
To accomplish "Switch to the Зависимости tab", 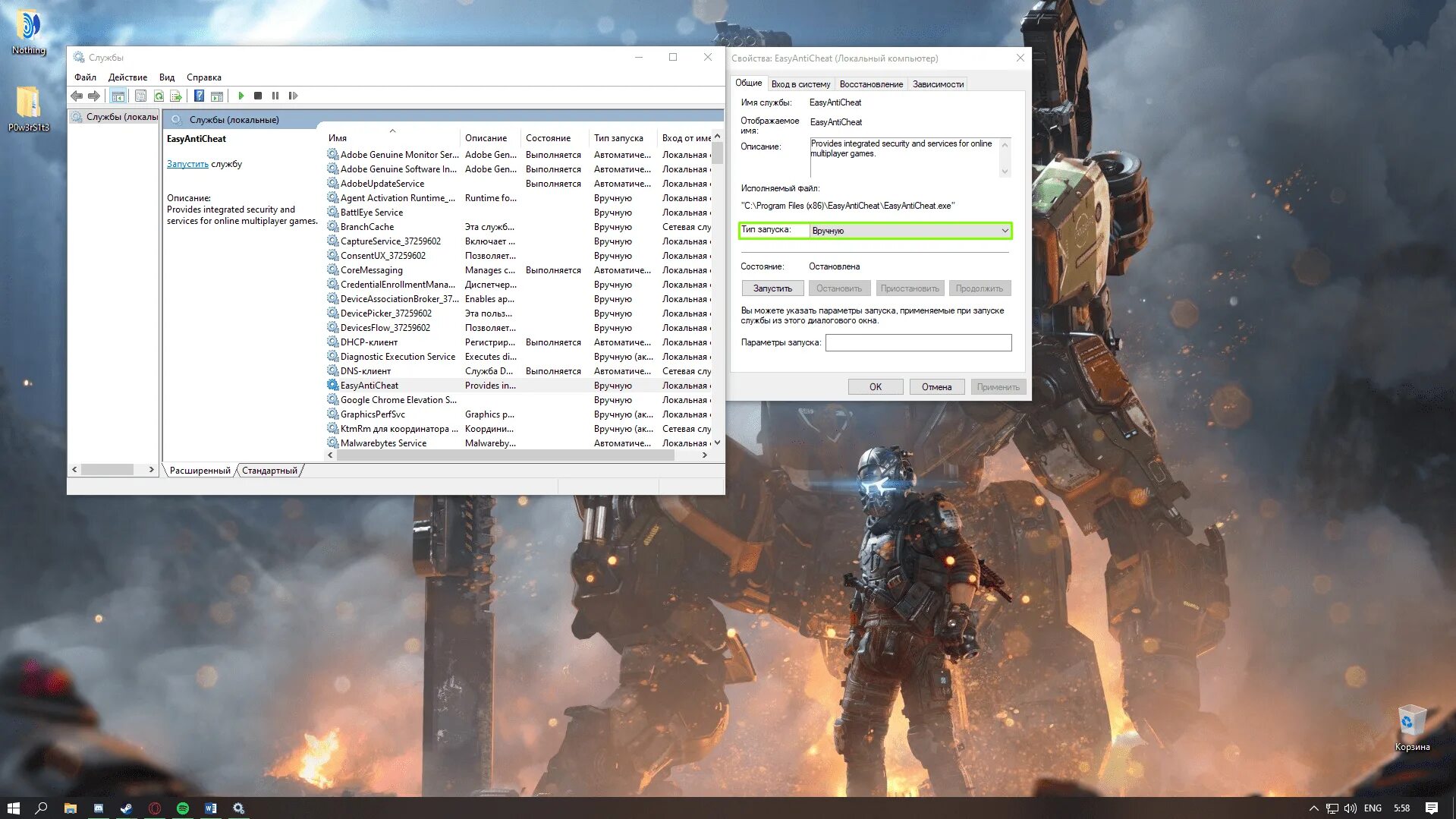I will pos(938,84).
